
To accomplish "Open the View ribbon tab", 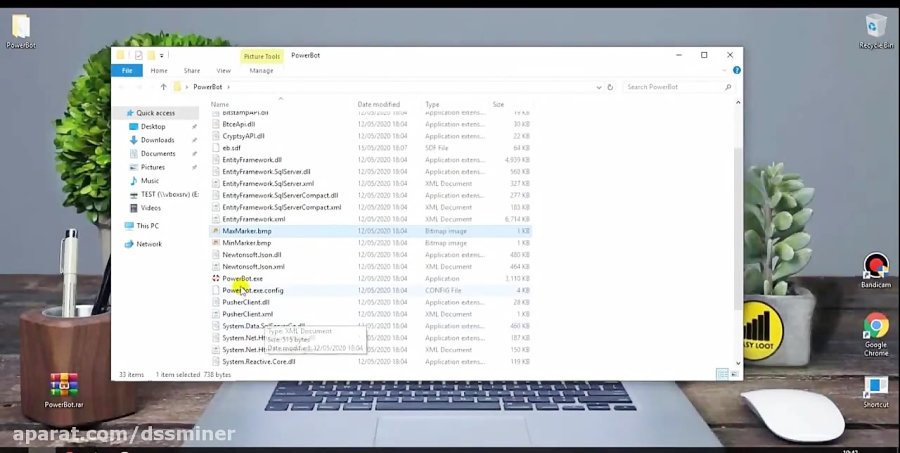I will click(x=223, y=71).
